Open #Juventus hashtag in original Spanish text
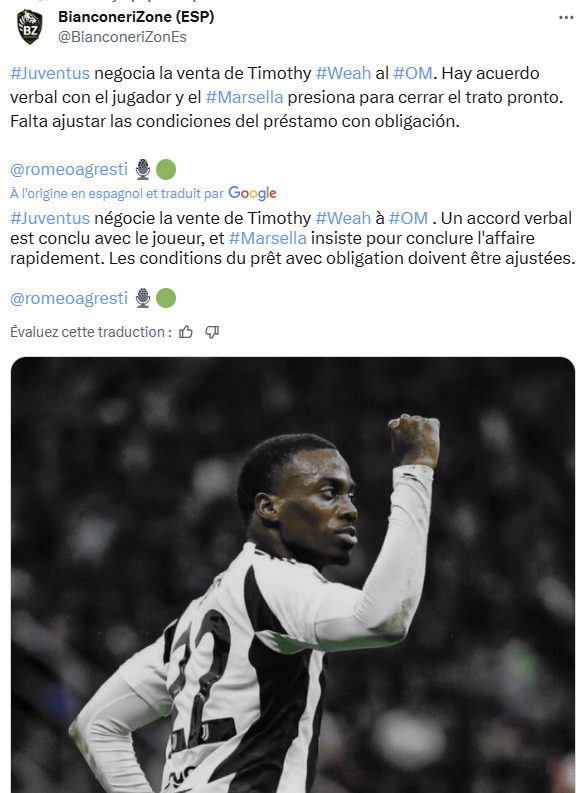The image size is (580, 793). point(50,73)
